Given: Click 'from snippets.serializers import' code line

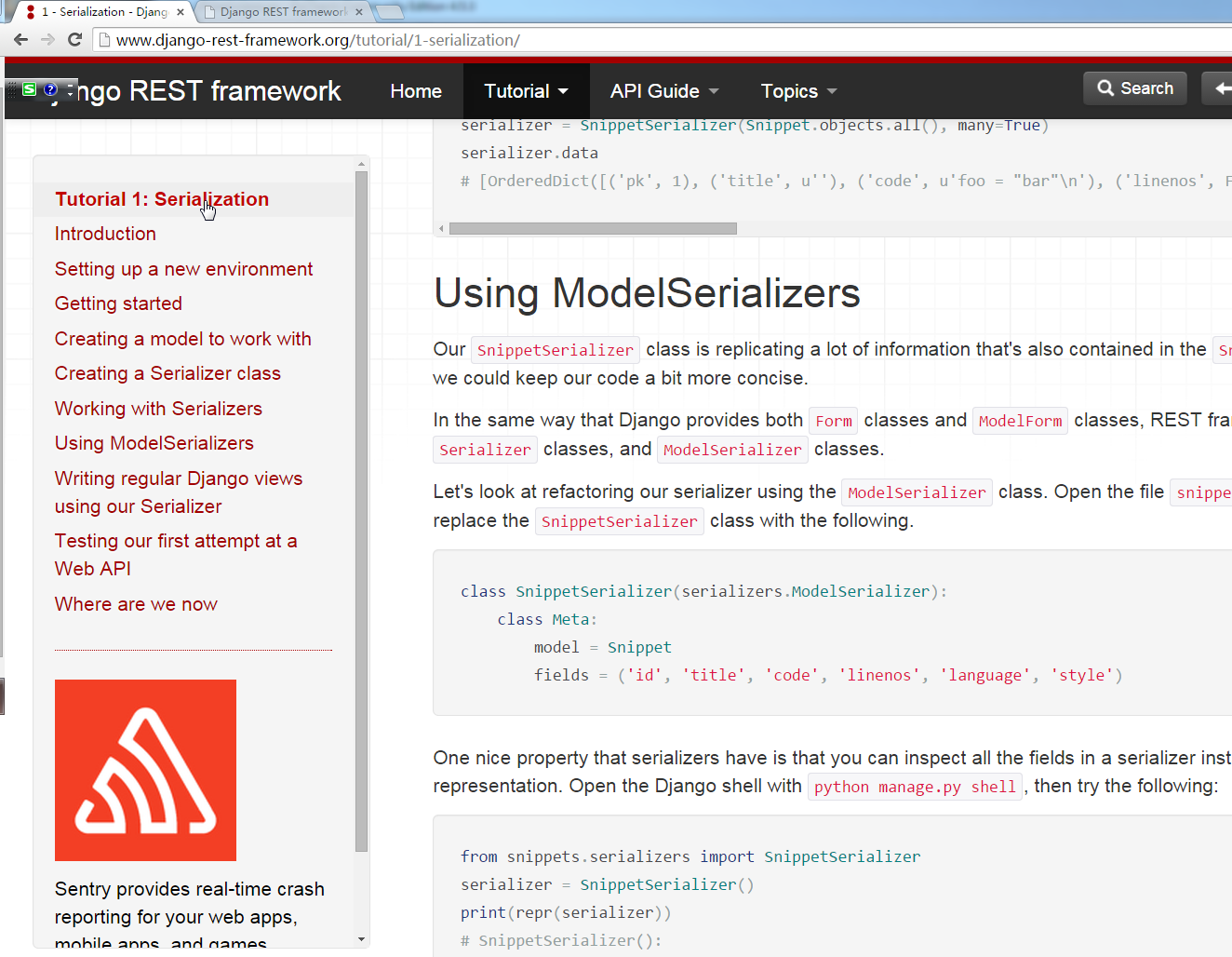Looking at the screenshot, I should coord(690,856).
